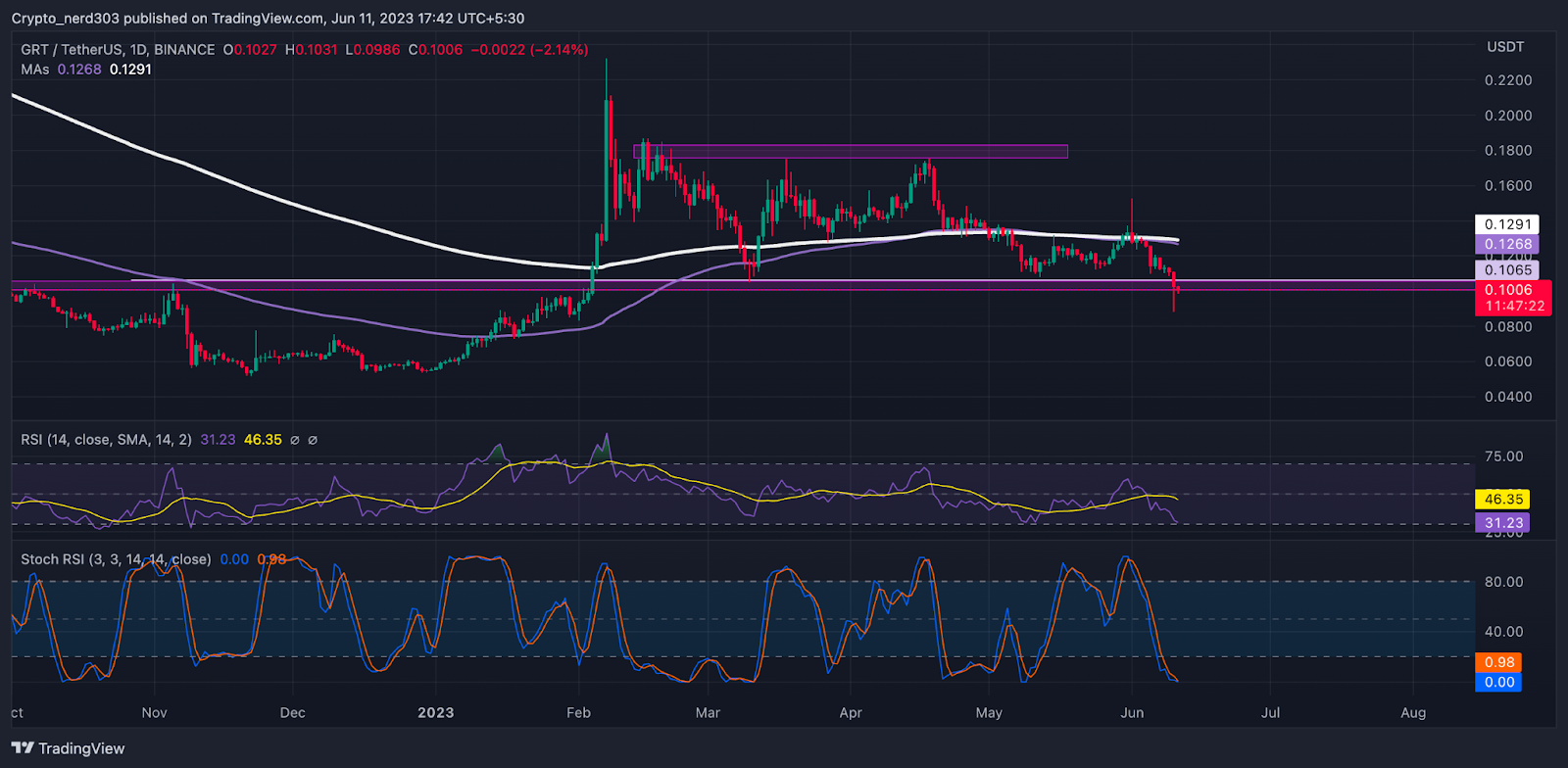This screenshot has height=768, width=1568.
Task: Click the yellow 46.35 RSI axis tag
Action: click(x=1502, y=500)
